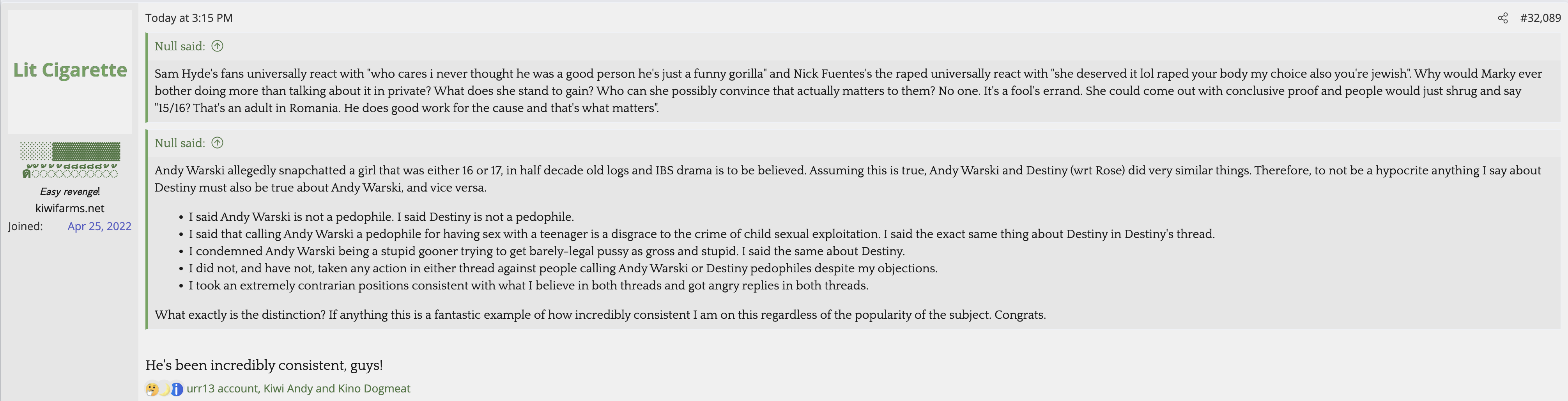Click Kino Dogmeat in the reactions list
This screenshot has height=401, width=1568.
pyautogui.click(x=374, y=389)
